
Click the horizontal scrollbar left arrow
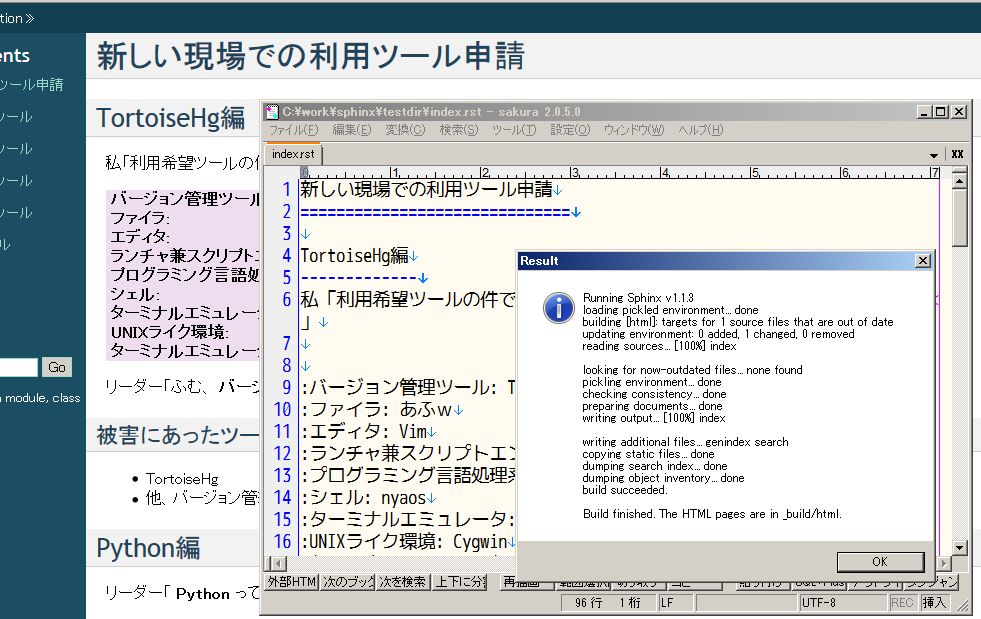273,564
